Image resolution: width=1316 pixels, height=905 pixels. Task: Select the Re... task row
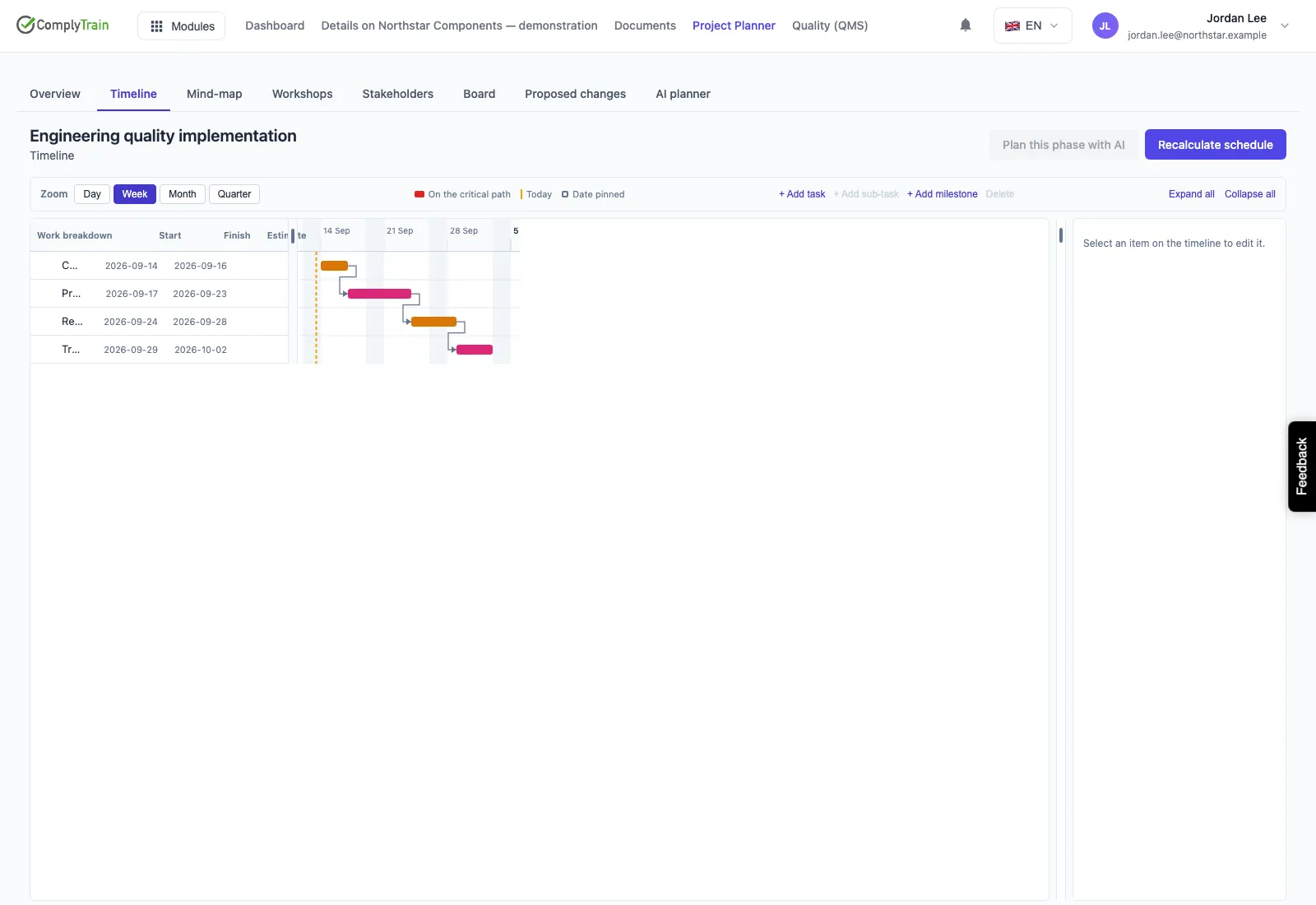tap(160, 322)
